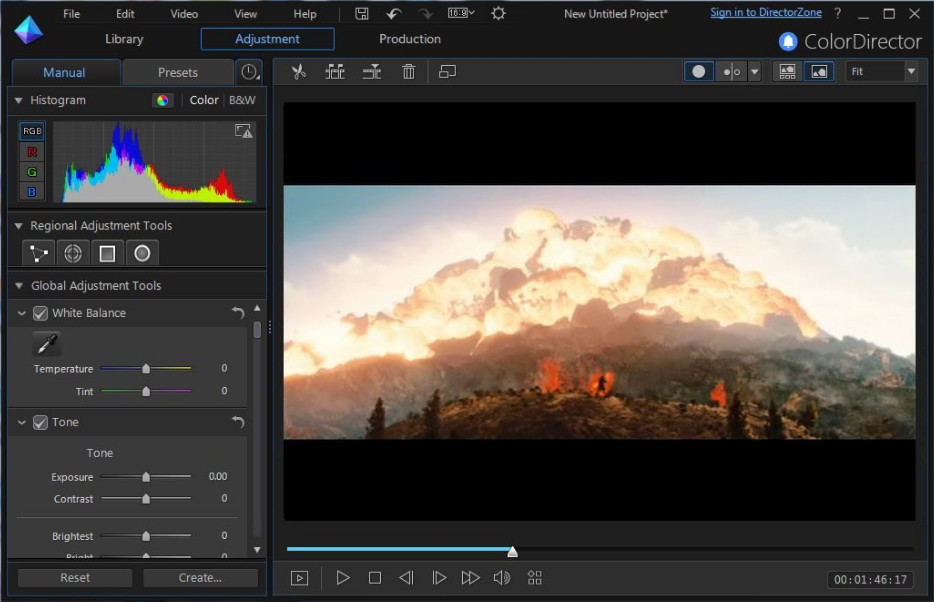Click the Split scissors tool

[x=298, y=72]
